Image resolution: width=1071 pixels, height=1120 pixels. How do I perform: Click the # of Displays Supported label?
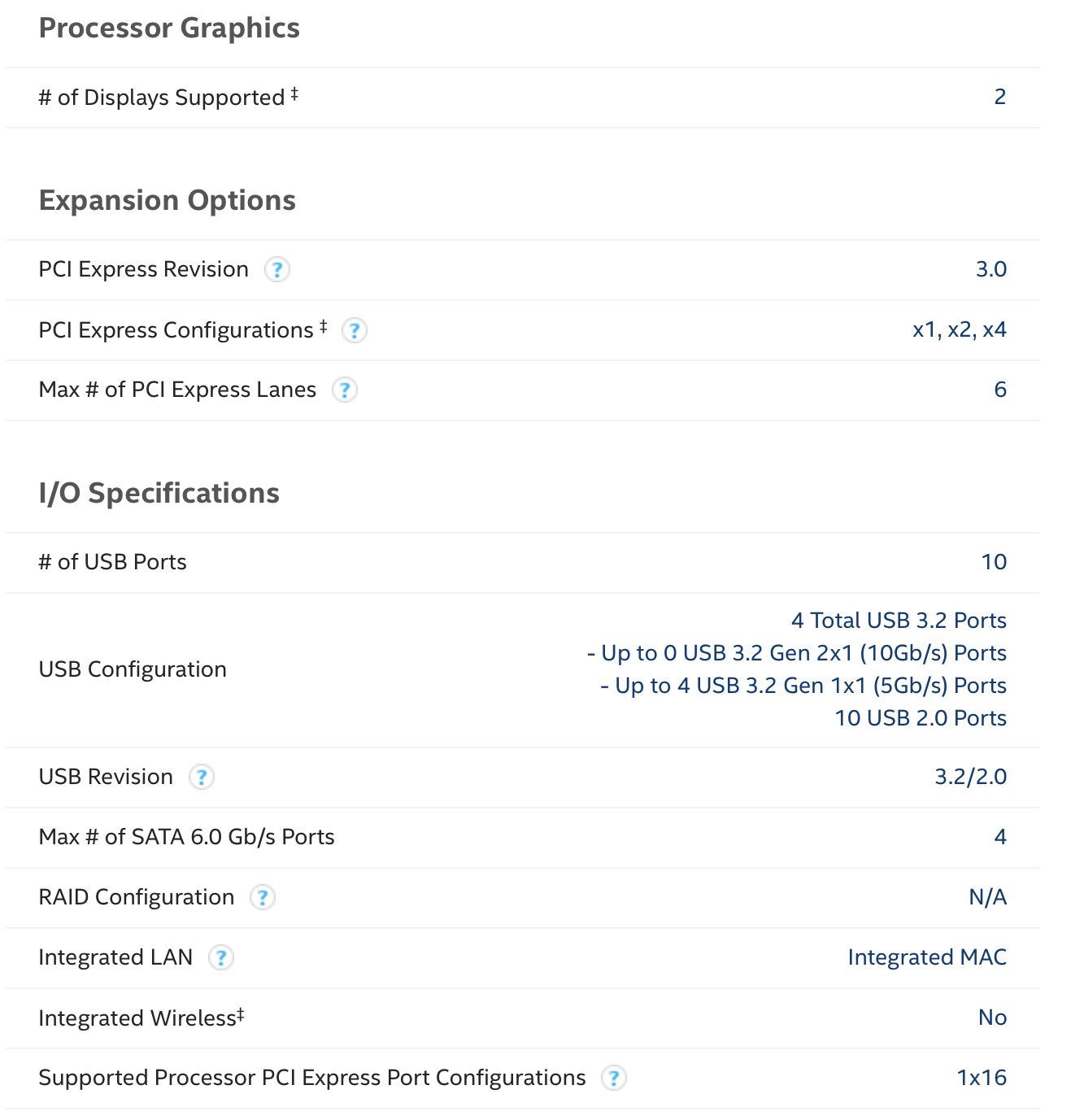coord(168,98)
